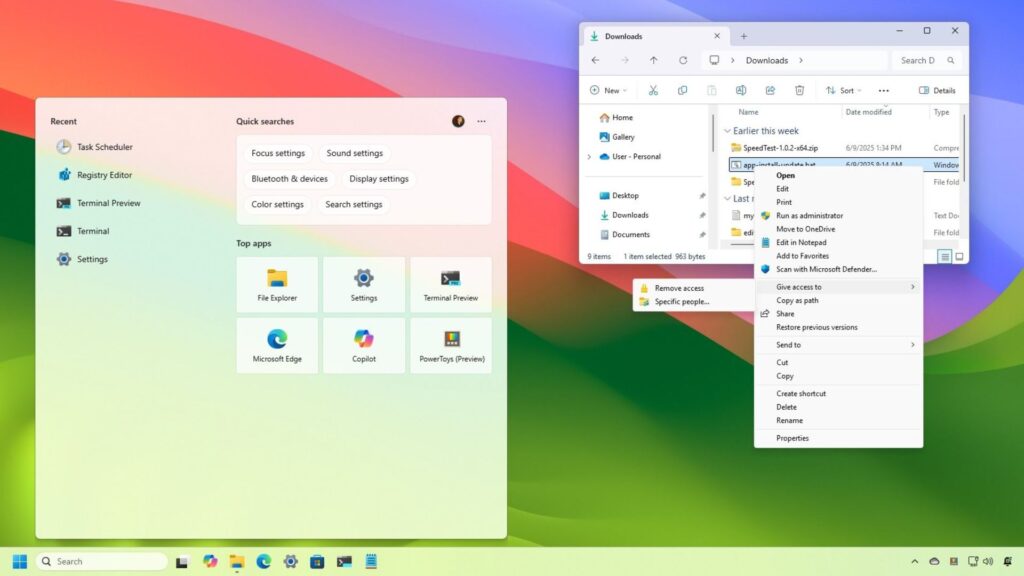The height and width of the screenshot is (576, 1024).
Task: Open Microsoft Edge from Top apps
Action: pos(277,345)
